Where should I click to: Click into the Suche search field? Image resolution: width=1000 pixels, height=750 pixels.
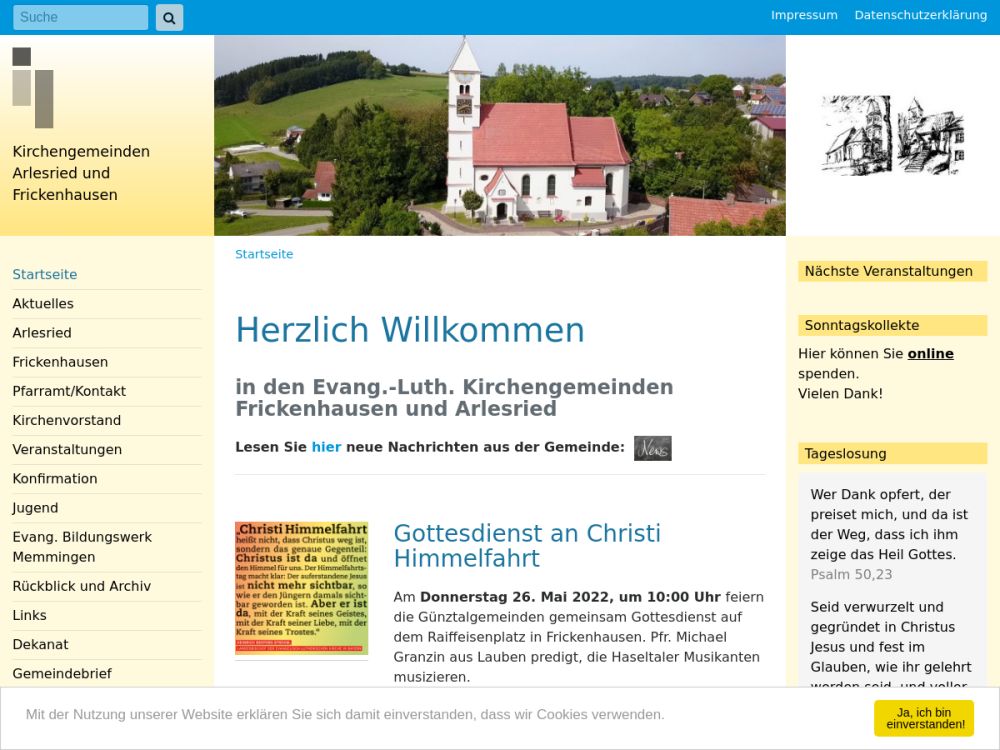[80, 17]
